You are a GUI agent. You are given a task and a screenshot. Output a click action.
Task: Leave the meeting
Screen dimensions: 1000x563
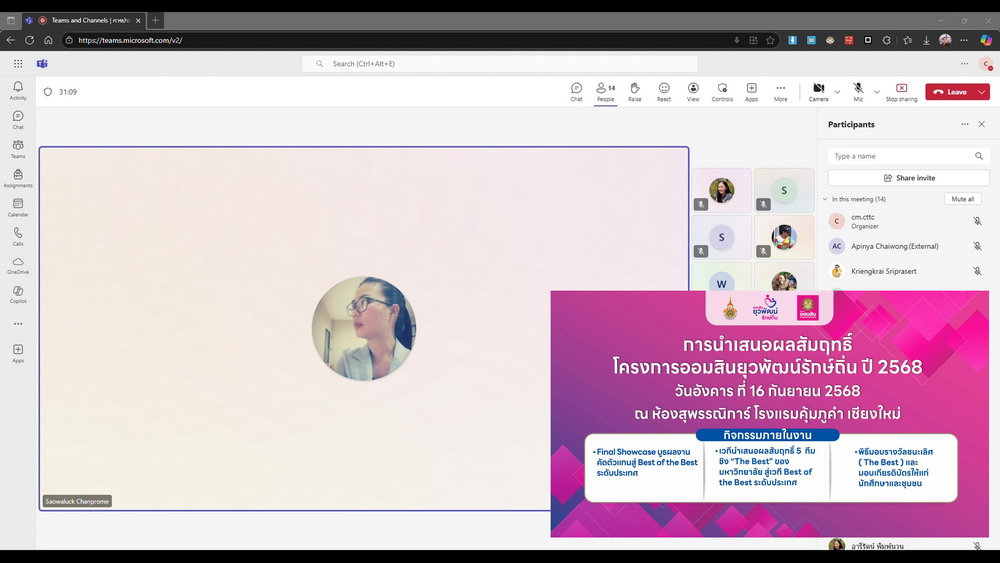950,92
